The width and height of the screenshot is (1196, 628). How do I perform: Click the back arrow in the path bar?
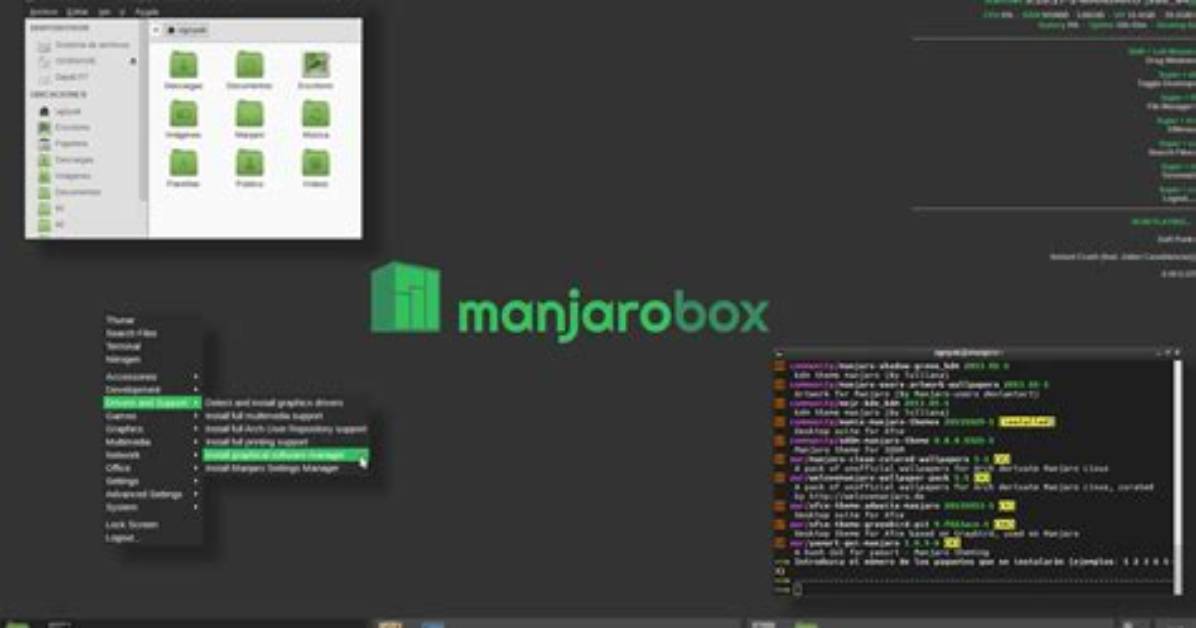pyautogui.click(x=156, y=31)
